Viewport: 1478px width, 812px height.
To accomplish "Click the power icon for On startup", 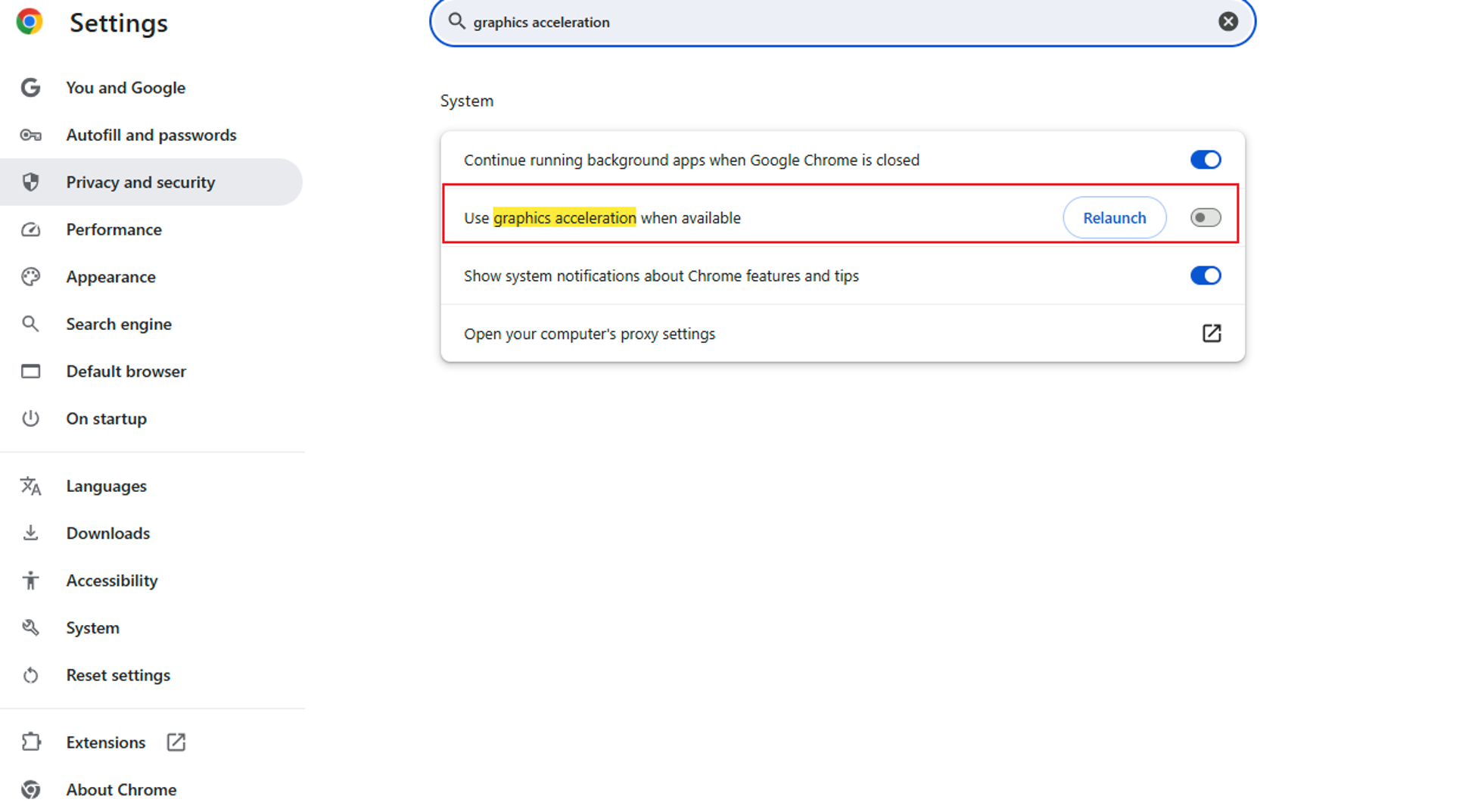I will pos(30,418).
